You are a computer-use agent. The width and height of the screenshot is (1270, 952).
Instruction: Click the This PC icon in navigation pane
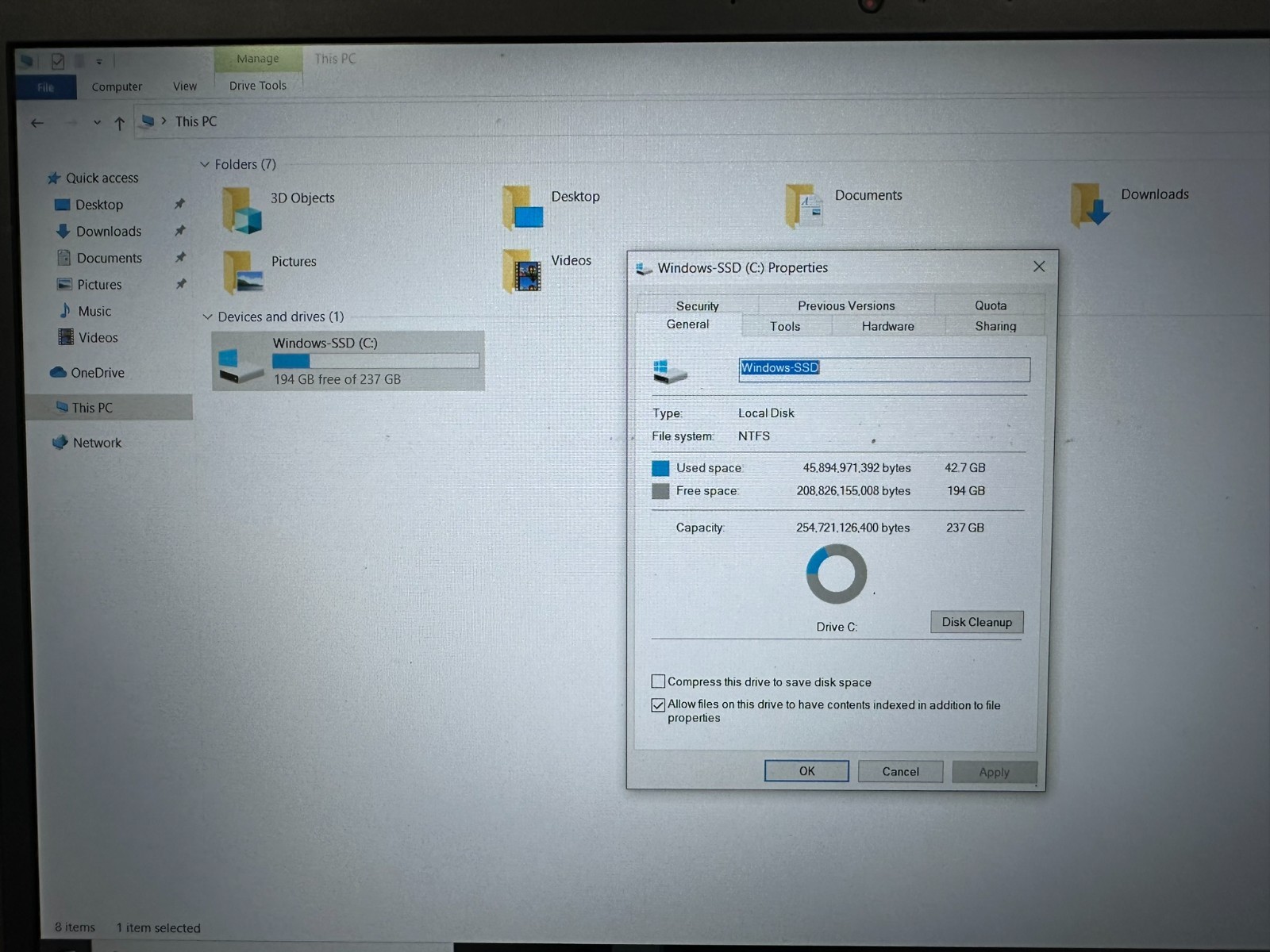pos(62,407)
